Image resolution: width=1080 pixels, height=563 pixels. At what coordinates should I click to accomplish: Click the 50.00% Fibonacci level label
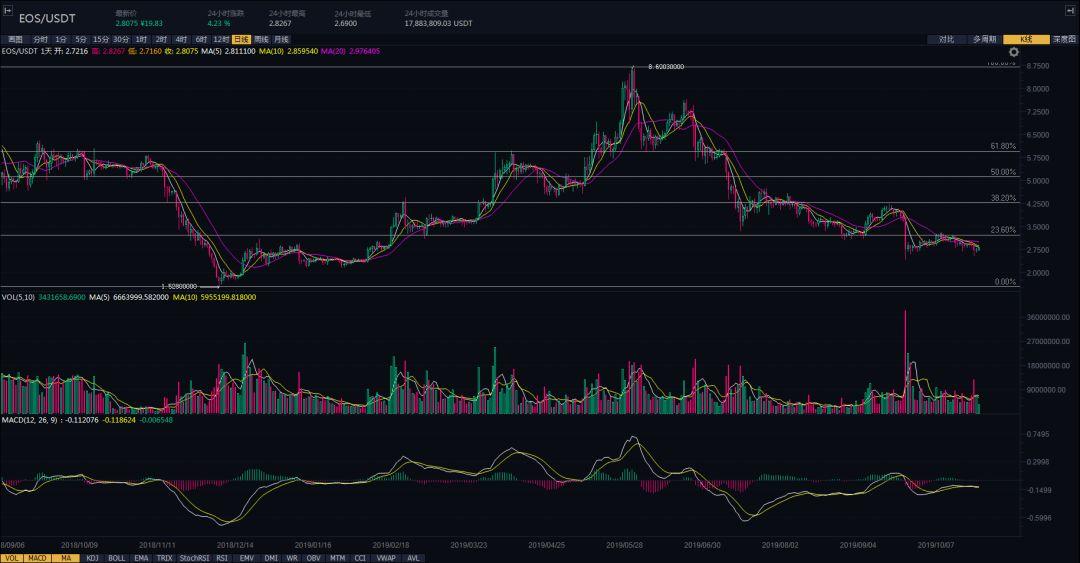click(1003, 172)
